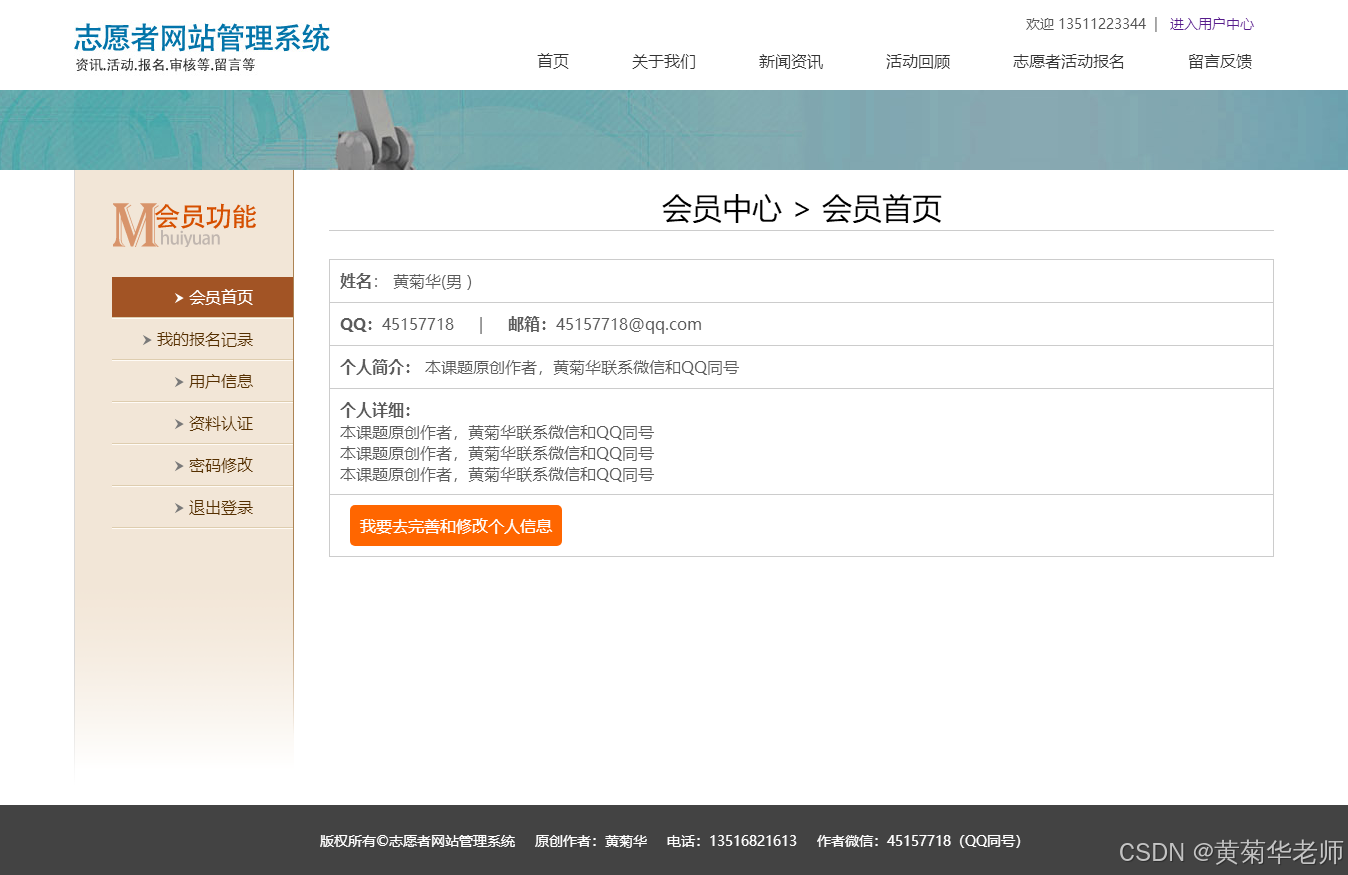Click the 个人简介 label
This screenshot has height=875, width=1348.
(375, 367)
